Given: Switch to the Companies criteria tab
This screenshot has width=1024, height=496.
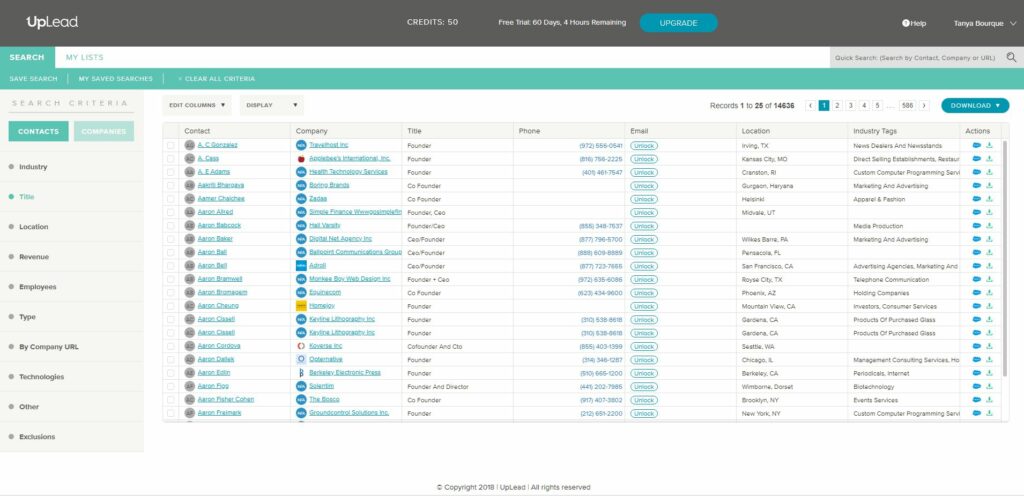Looking at the screenshot, I should 103,131.
